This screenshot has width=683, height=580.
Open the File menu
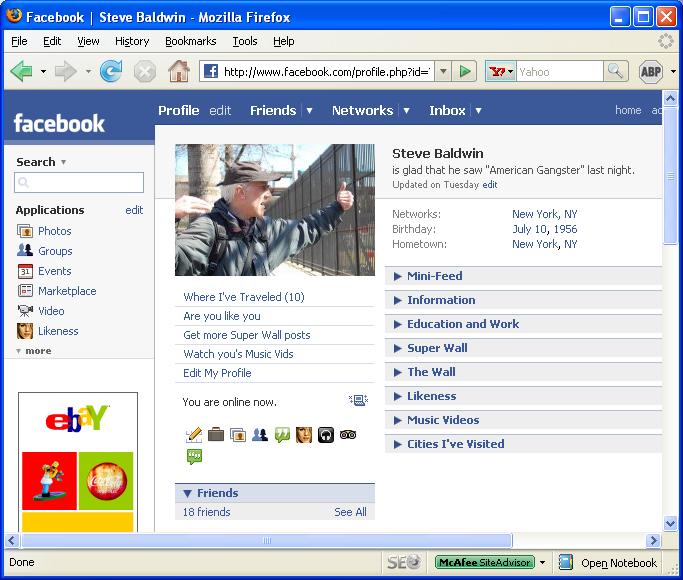19,41
